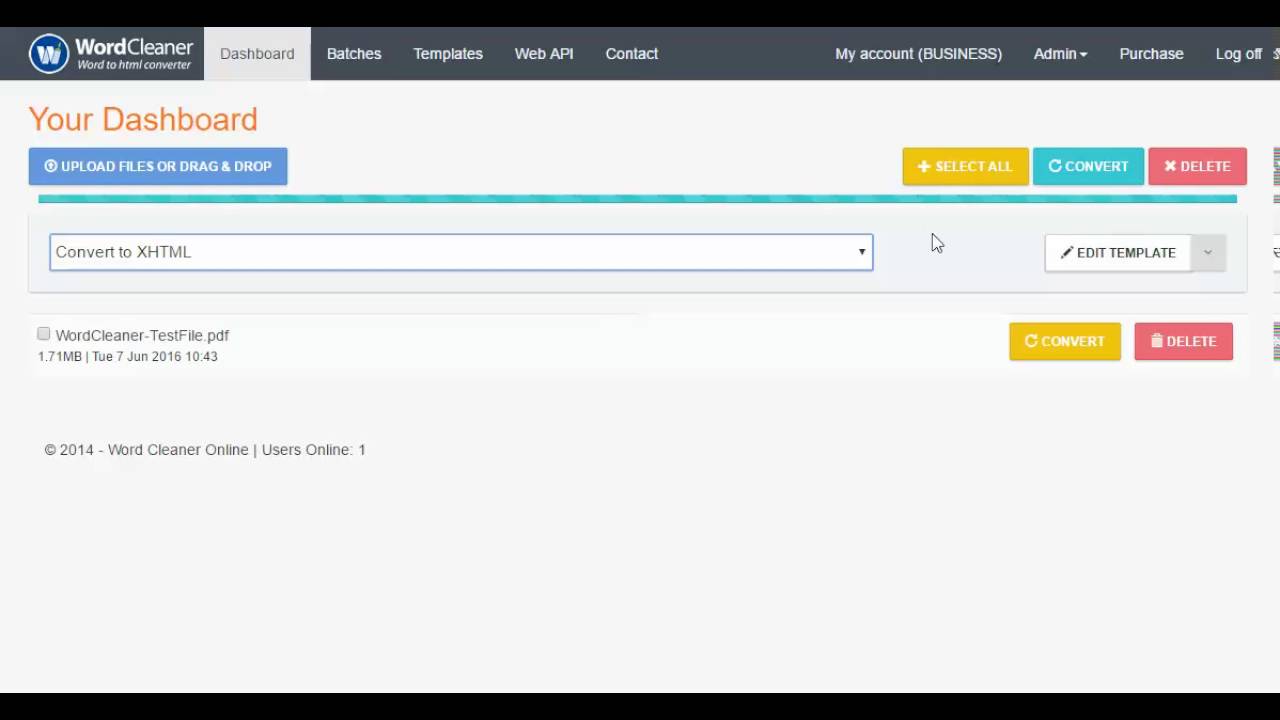Expand the arrow next to Edit Template
1280x720 pixels.
1207,253
